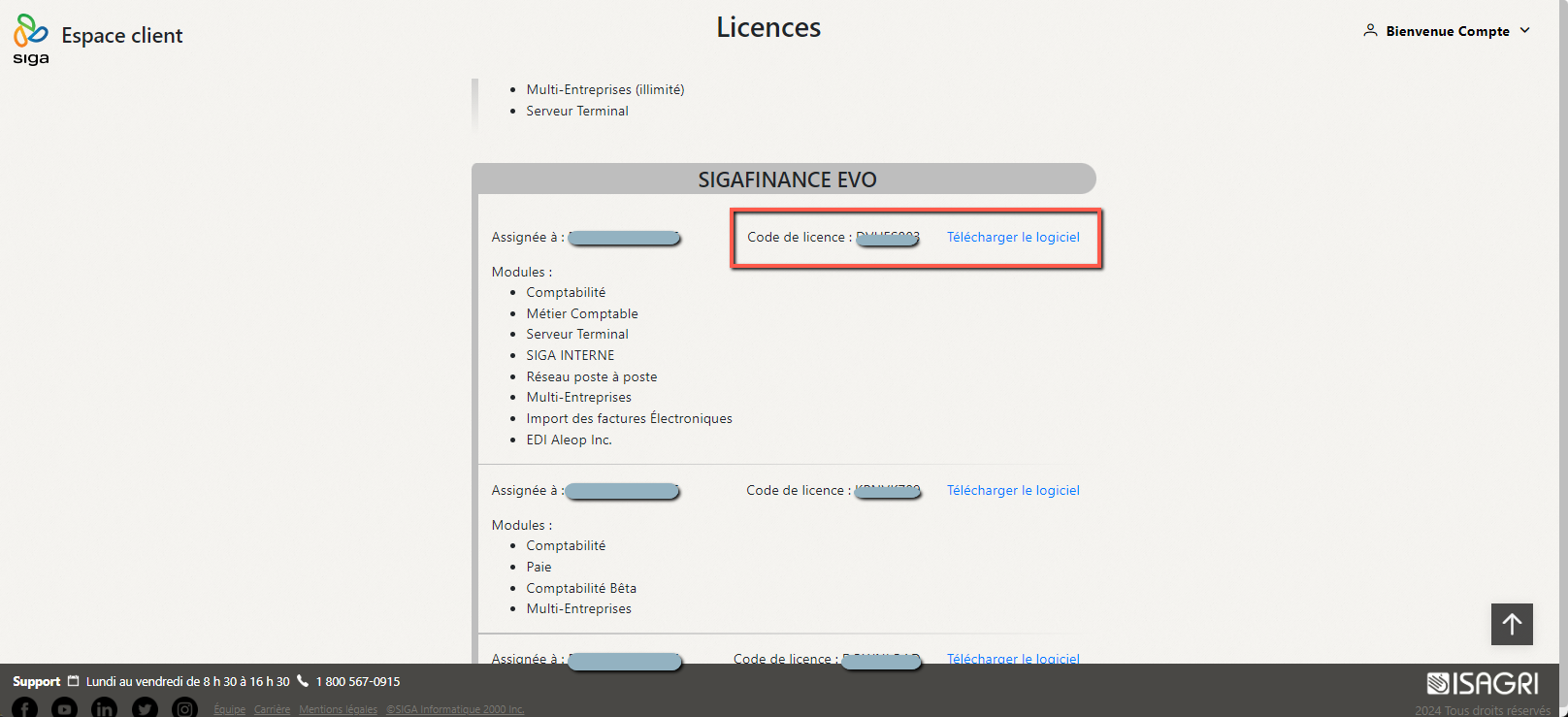Click the Support label in footer
This screenshot has height=717, width=1568.
click(36, 681)
